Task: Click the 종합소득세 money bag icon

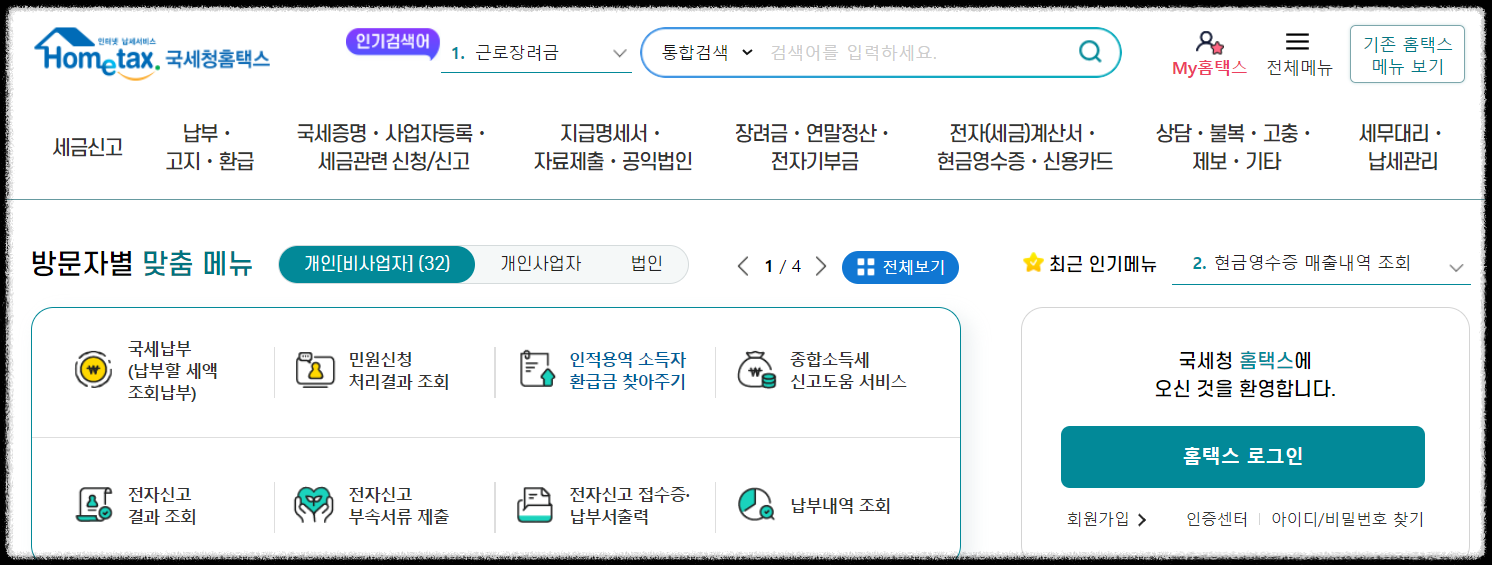Action: (756, 370)
